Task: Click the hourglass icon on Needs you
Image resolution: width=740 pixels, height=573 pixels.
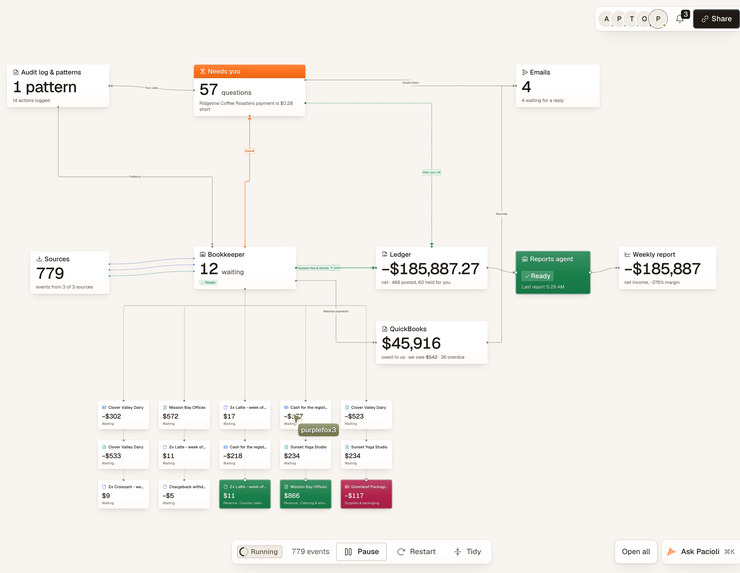Action: [x=202, y=71]
